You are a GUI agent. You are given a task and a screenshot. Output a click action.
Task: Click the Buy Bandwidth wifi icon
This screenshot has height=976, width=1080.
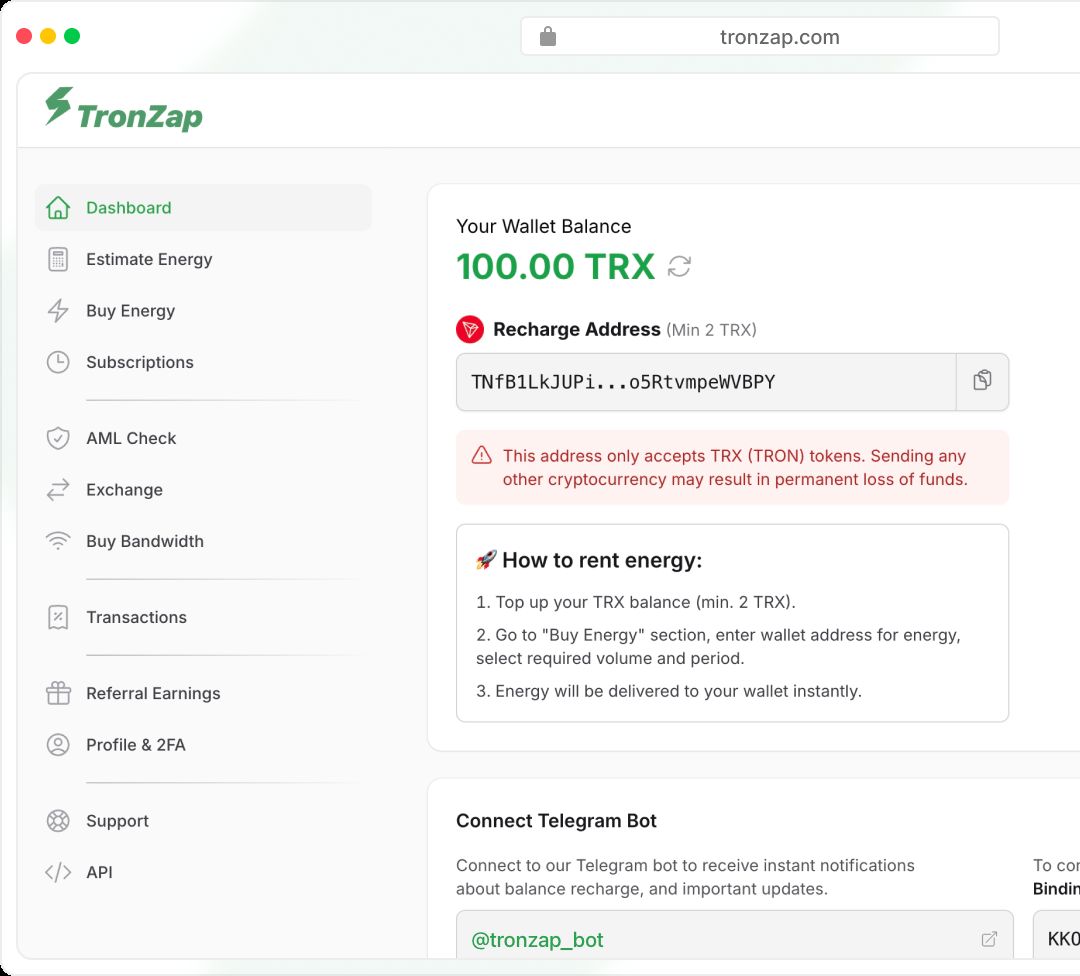[58, 541]
